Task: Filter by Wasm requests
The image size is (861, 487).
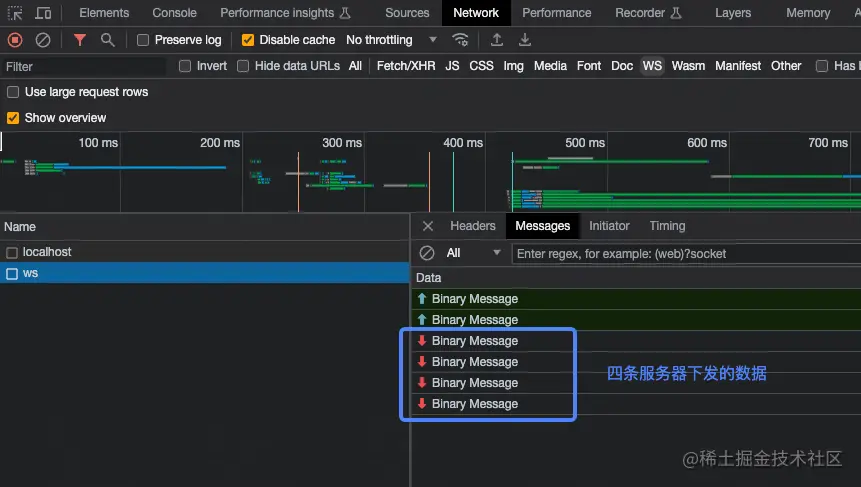Action: coord(688,66)
